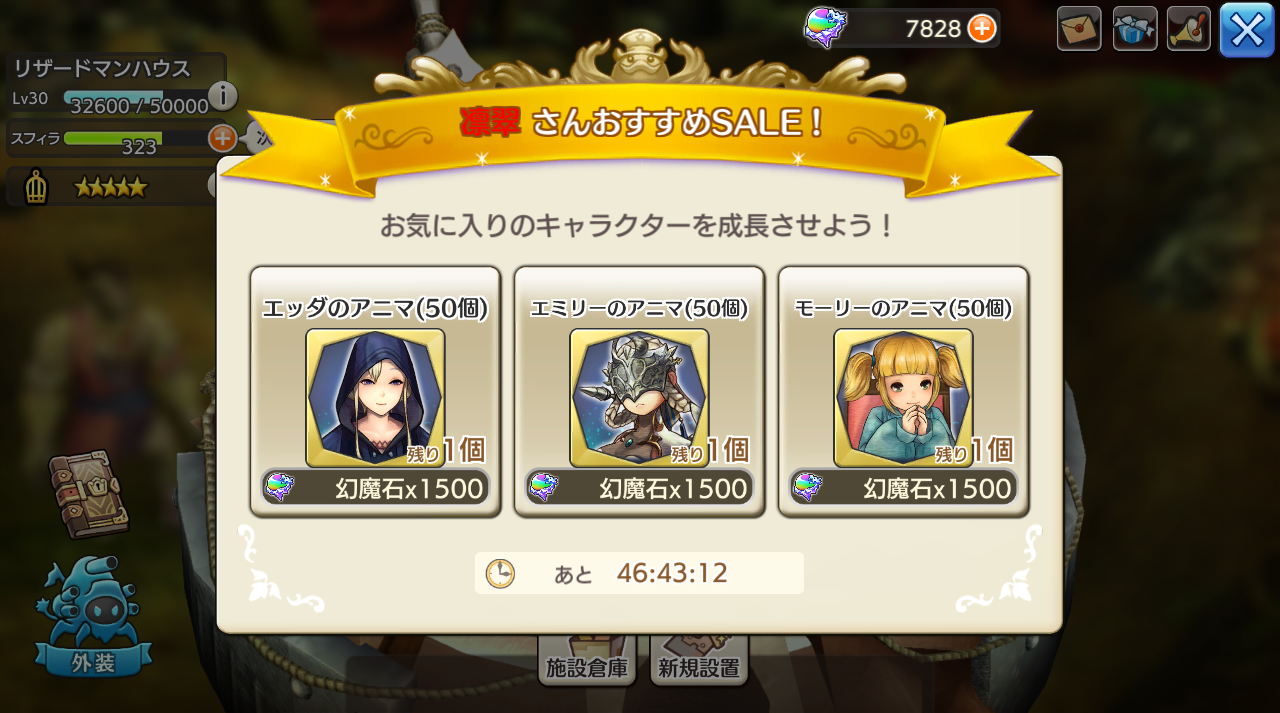Viewport: 1280px width, 713px height.
Task: Open the mail envelope icon
Action: tap(1079, 28)
